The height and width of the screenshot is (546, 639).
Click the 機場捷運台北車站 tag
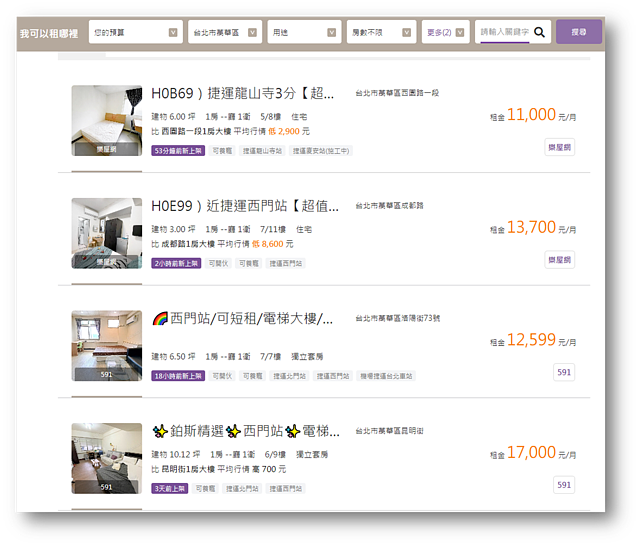(386, 376)
